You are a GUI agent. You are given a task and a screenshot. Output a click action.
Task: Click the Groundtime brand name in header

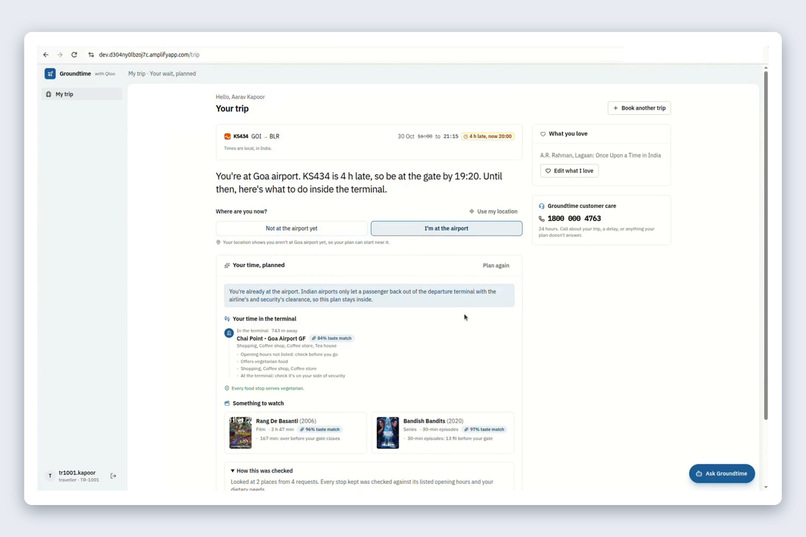pyautogui.click(x=75, y=73)
